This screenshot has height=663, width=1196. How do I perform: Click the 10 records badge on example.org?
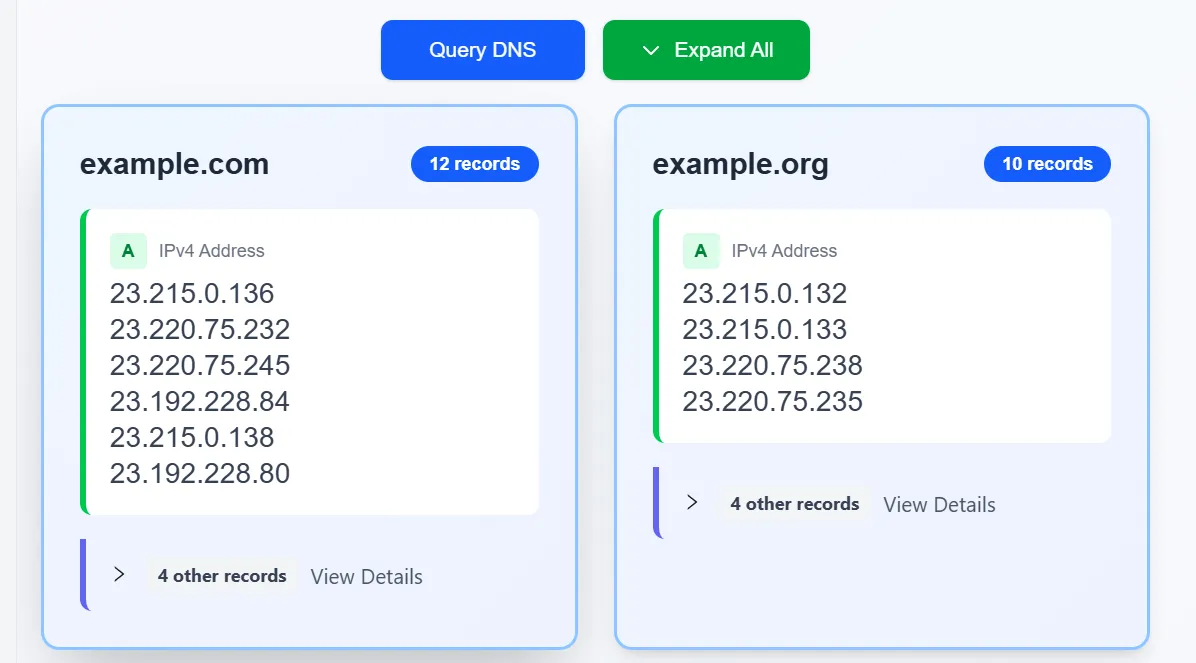tap(1047, 163)
